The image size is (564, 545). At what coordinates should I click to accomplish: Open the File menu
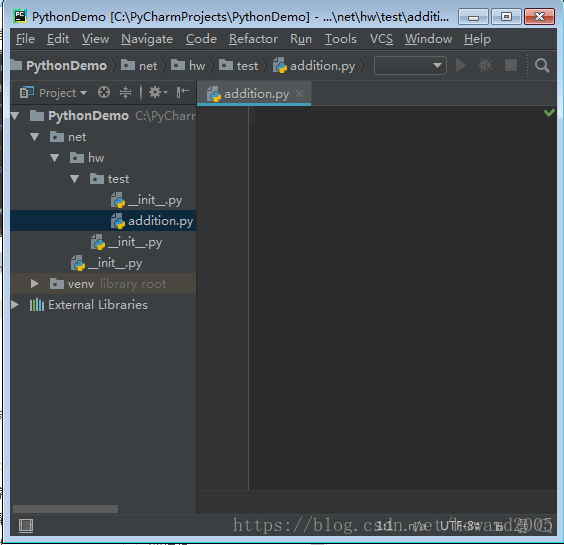point(25,39)
